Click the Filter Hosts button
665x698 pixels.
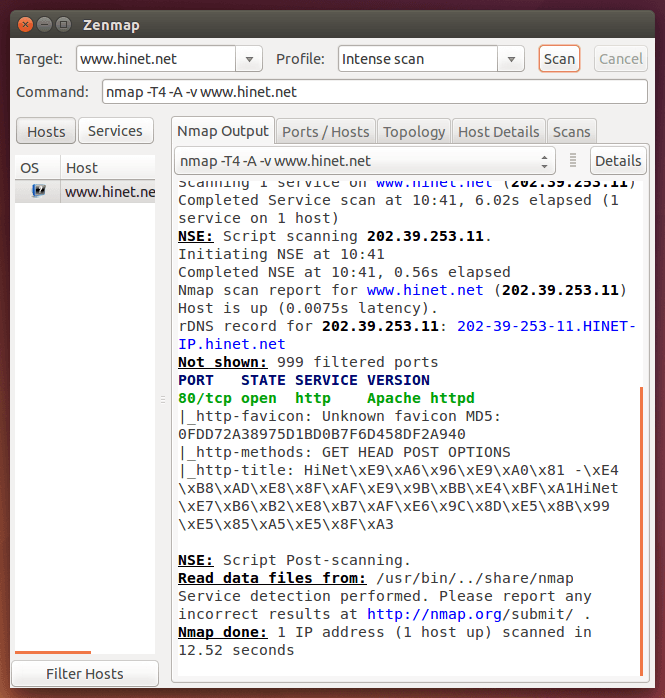[85, 674]
